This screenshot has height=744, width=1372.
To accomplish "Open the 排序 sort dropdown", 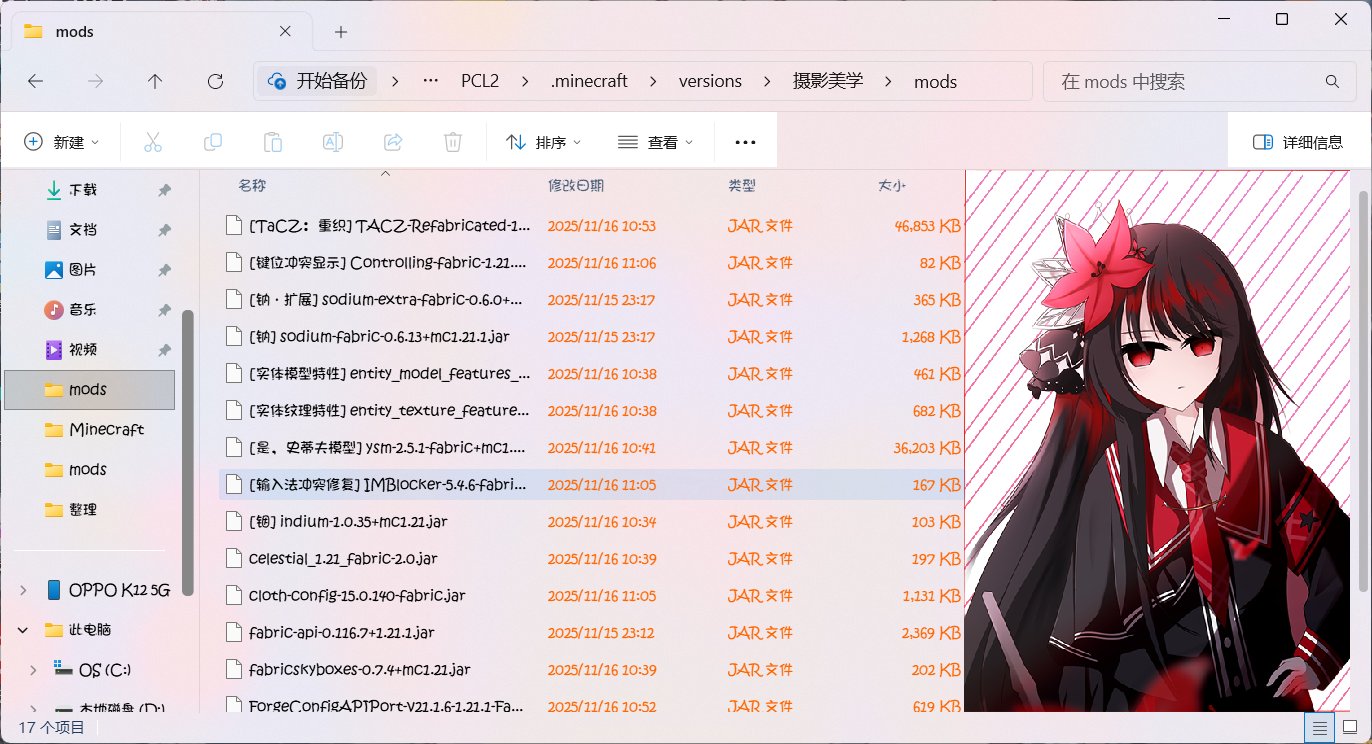I will tap(544, 142).
